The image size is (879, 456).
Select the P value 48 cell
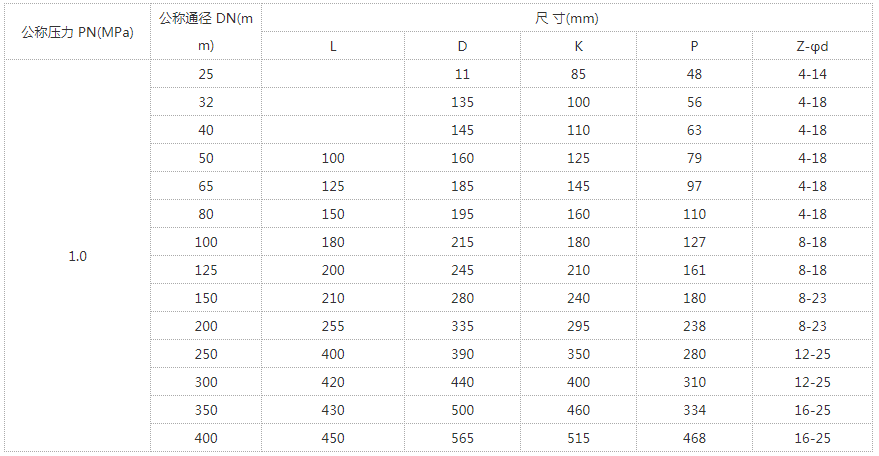pos(695,74)
